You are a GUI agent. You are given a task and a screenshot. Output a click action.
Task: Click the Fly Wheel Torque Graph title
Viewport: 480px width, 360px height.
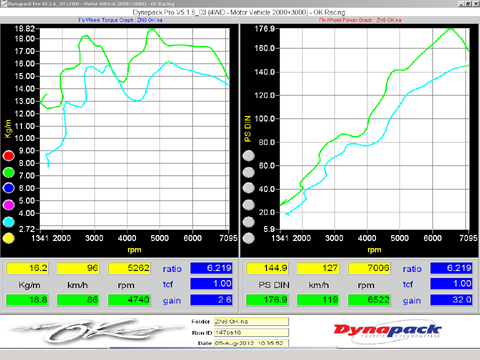click(120, 20)
